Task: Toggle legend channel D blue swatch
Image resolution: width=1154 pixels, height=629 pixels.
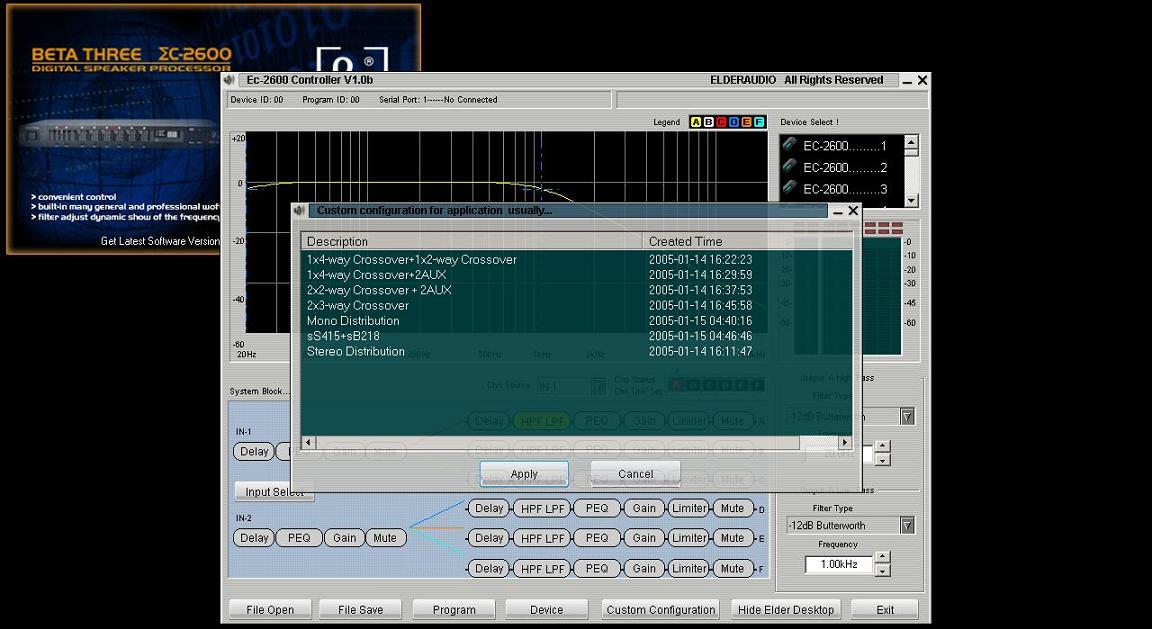Action: 734,122
